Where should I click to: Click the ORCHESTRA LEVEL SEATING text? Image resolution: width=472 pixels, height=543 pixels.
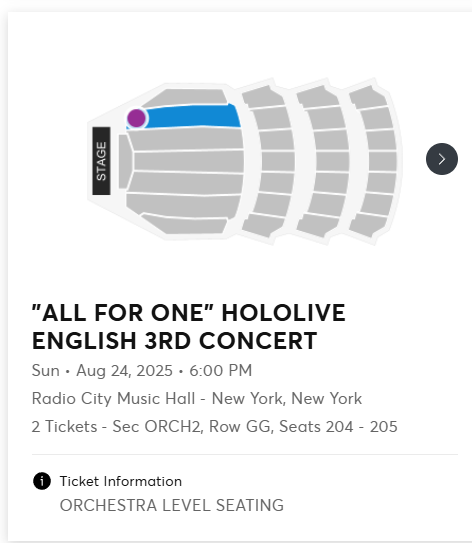(172, 505)
